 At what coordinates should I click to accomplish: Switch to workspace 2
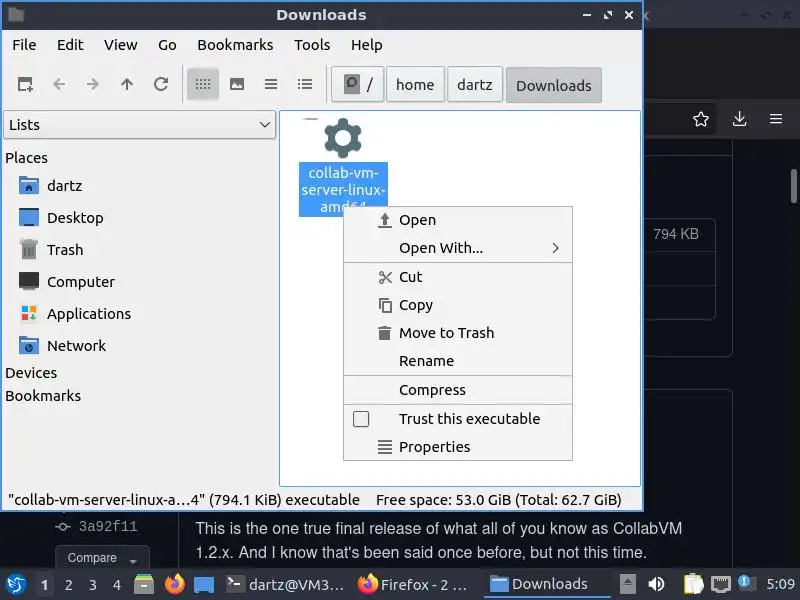[68, 585]
